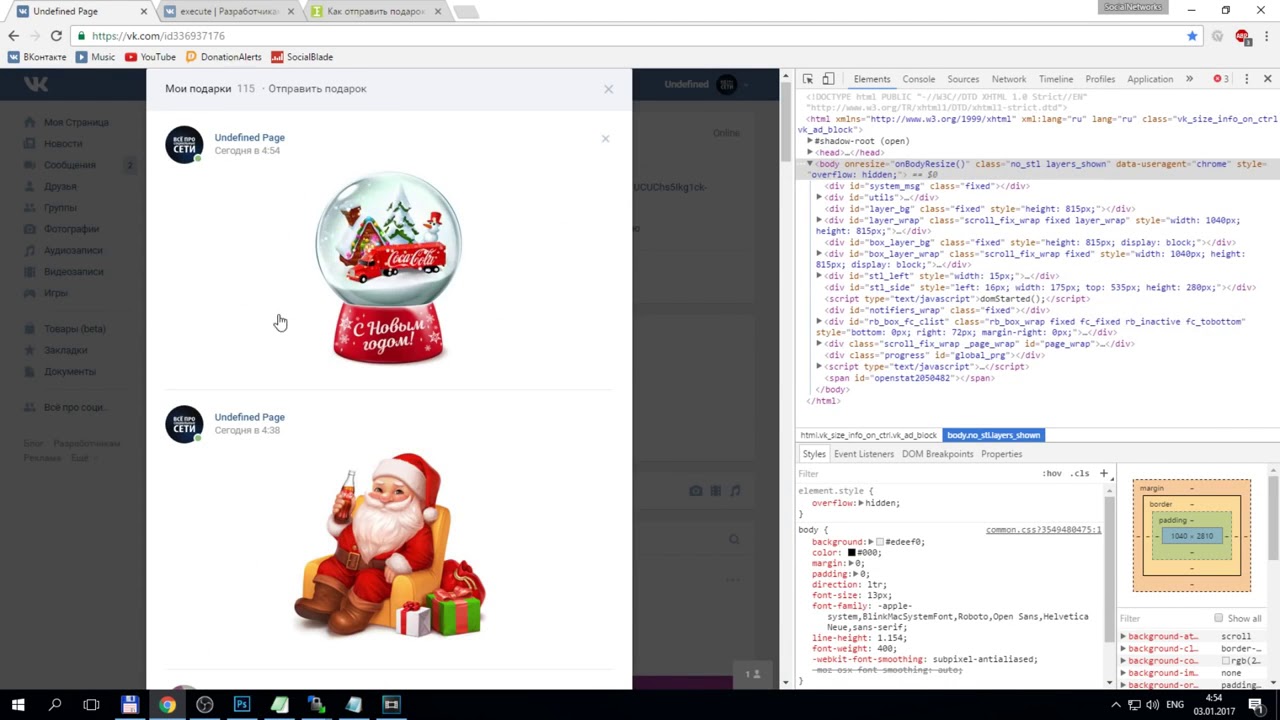Expand the head element node
Viewport: 1280px width, 720px height.
[811, 153]
